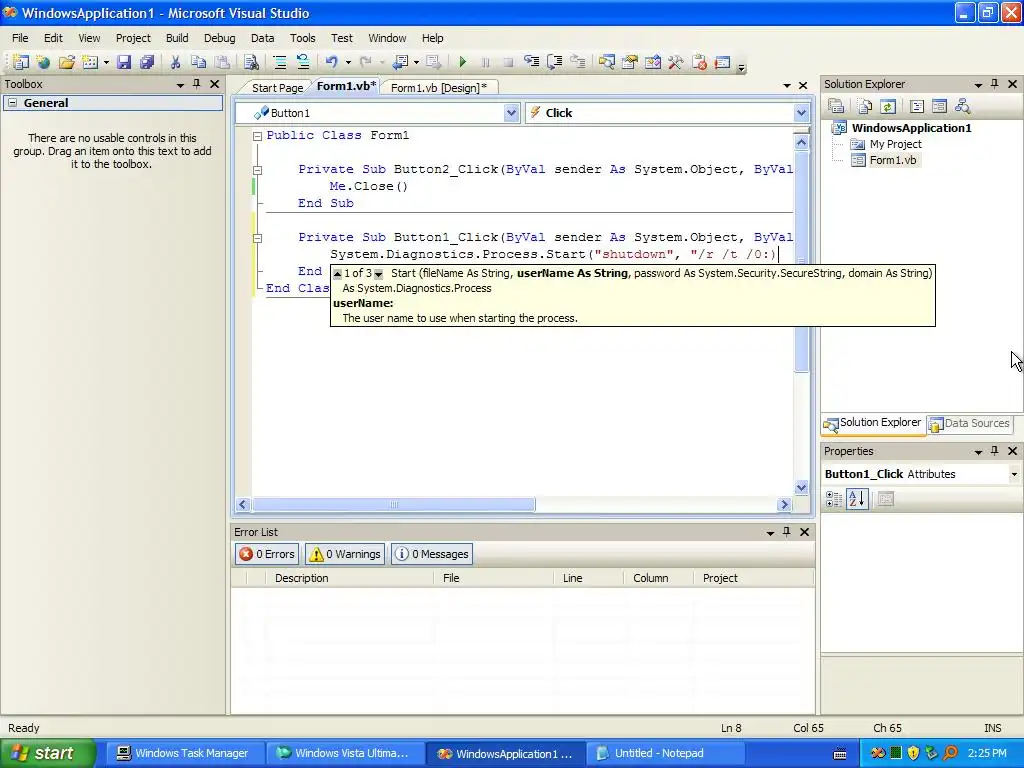The image size is (1024, 768).
Task: Toggle auto-hide pin on Toolbox panel
Action: 197,84
